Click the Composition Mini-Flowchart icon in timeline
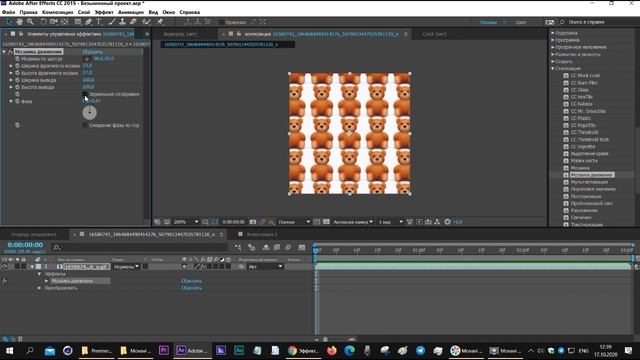 click(238, 247)
